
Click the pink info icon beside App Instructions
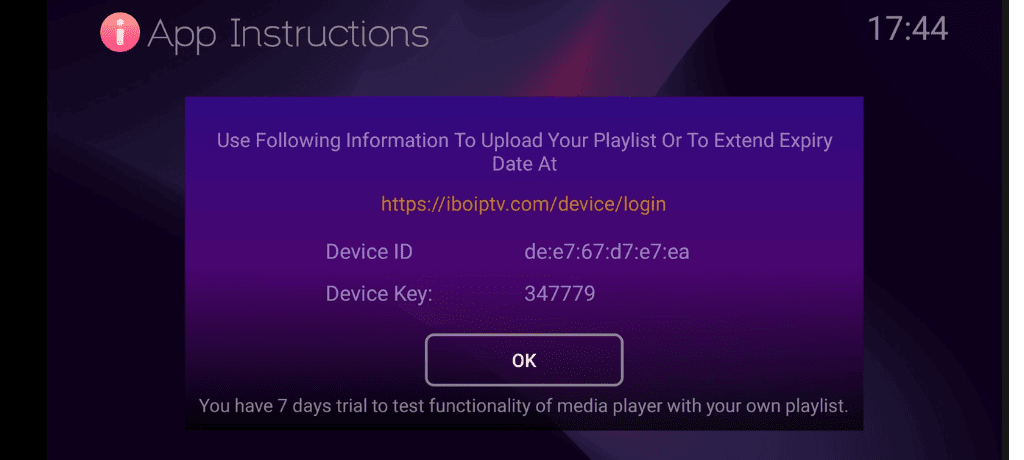120,34
